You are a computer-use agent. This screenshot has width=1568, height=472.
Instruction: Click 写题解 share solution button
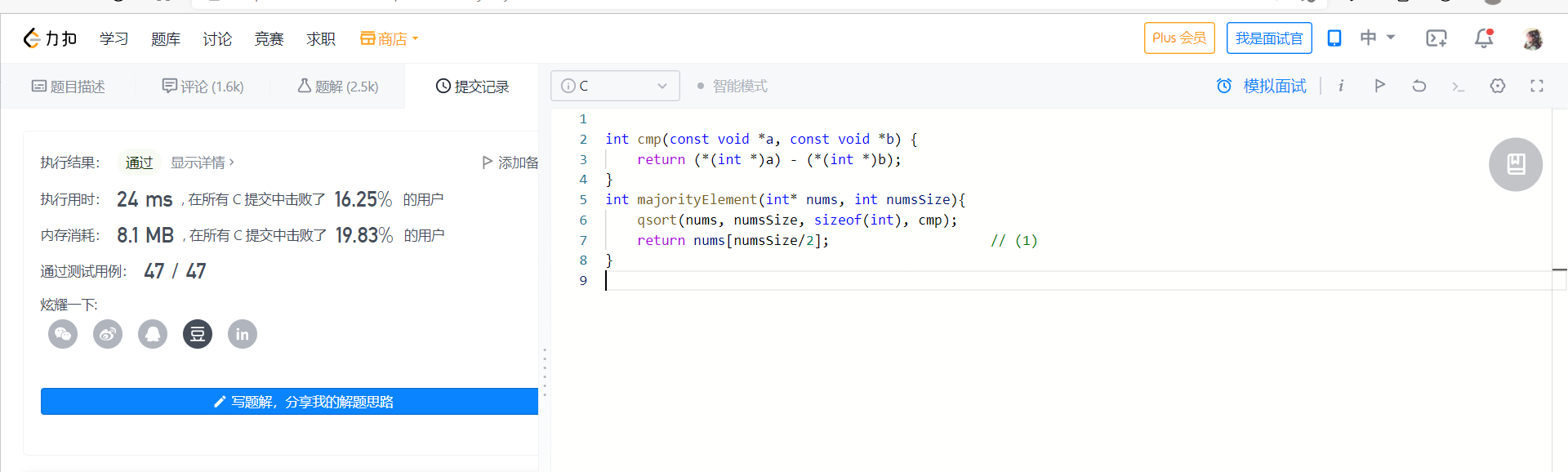pos(290,402)
